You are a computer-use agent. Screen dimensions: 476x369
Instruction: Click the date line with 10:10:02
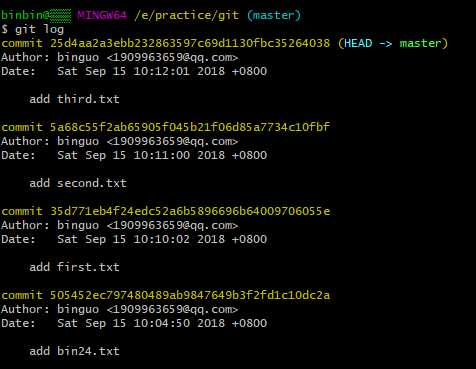[134, 239]
